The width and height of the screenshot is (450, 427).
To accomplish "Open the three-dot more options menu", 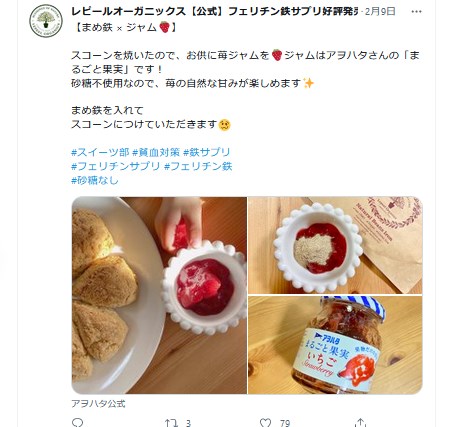I will click(x=416, y=12).
